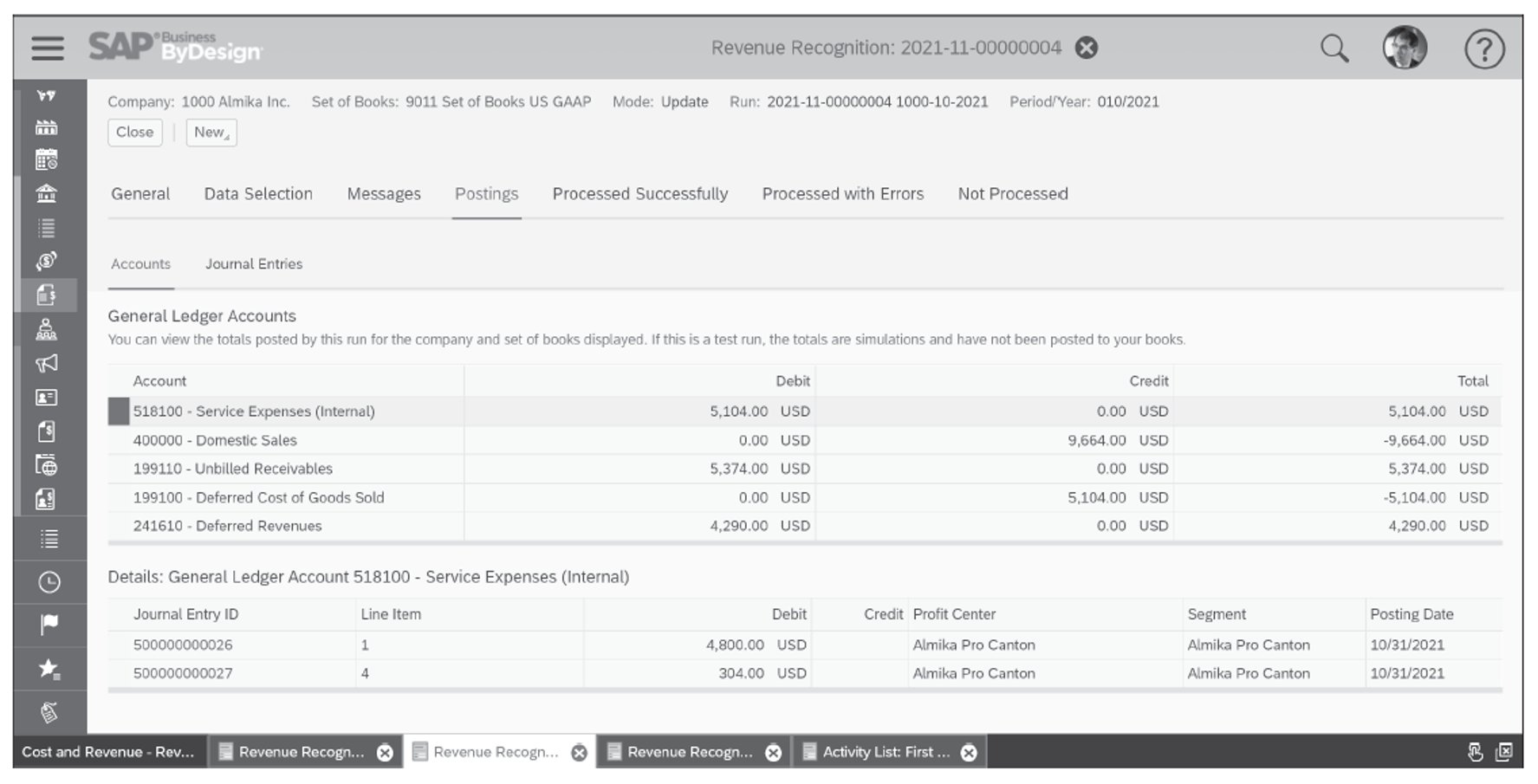Expand the New button options
This screenshot has height=784, width=1538.
211,133
